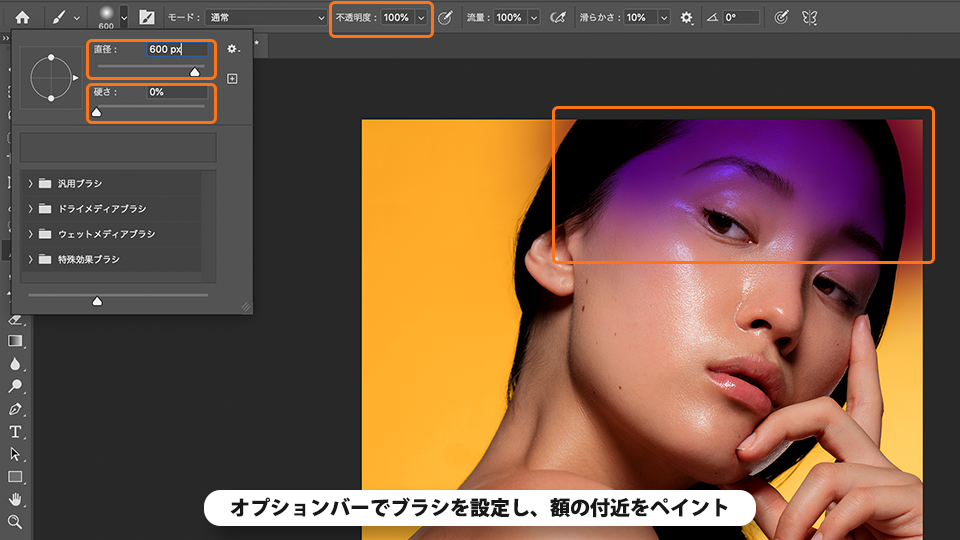The image size is (960, 540).
Task: Toggle pressure control for opacity
Action: [445, 17]
